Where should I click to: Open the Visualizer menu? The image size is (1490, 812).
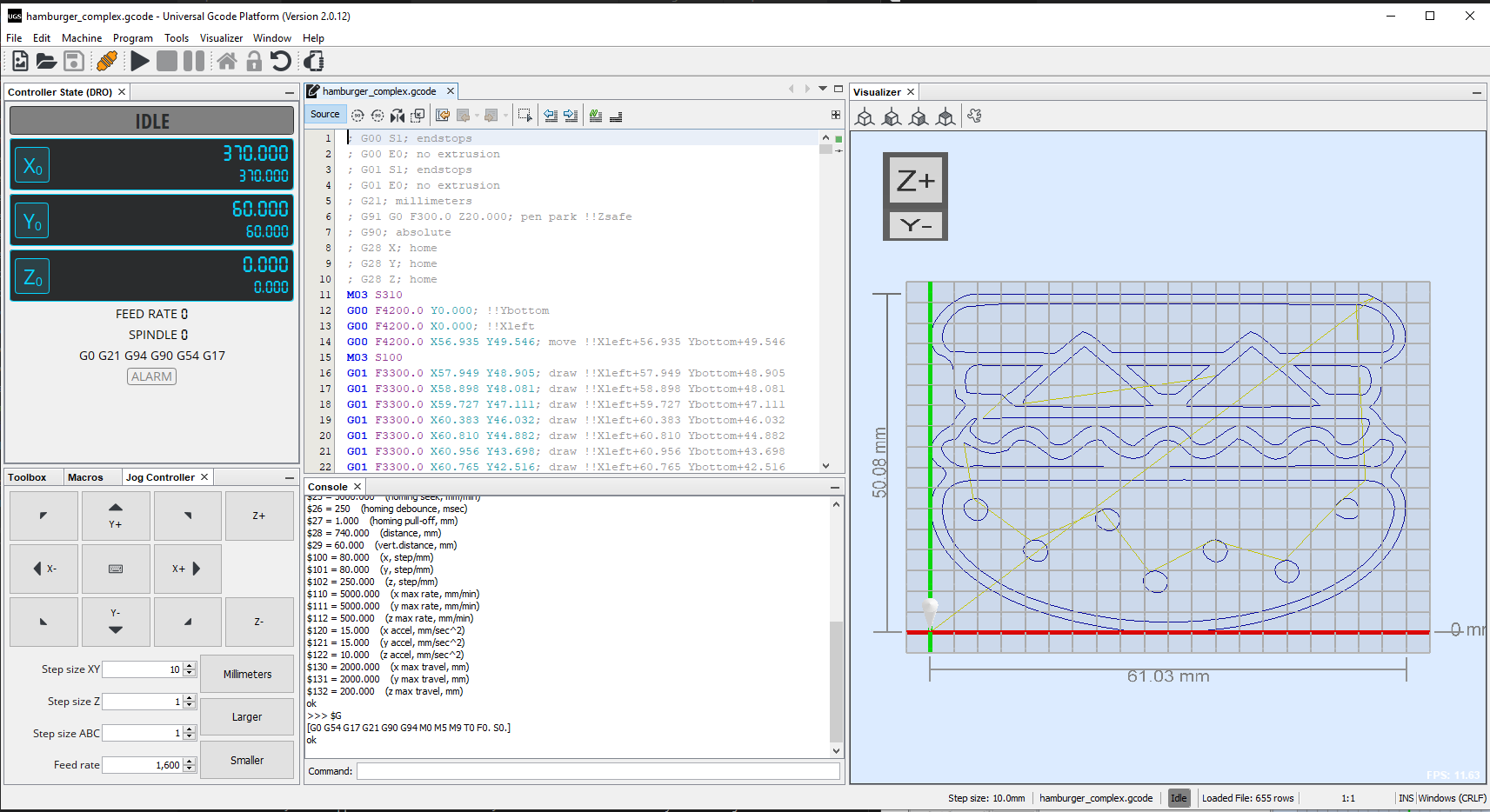[x=221, y=38]
